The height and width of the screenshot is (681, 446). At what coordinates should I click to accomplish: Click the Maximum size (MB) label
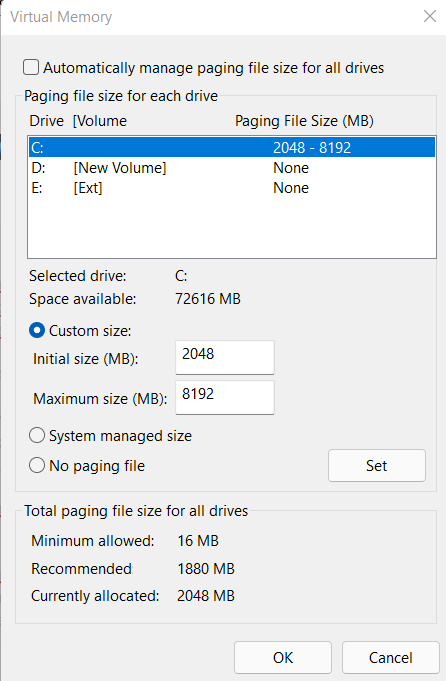100,399
